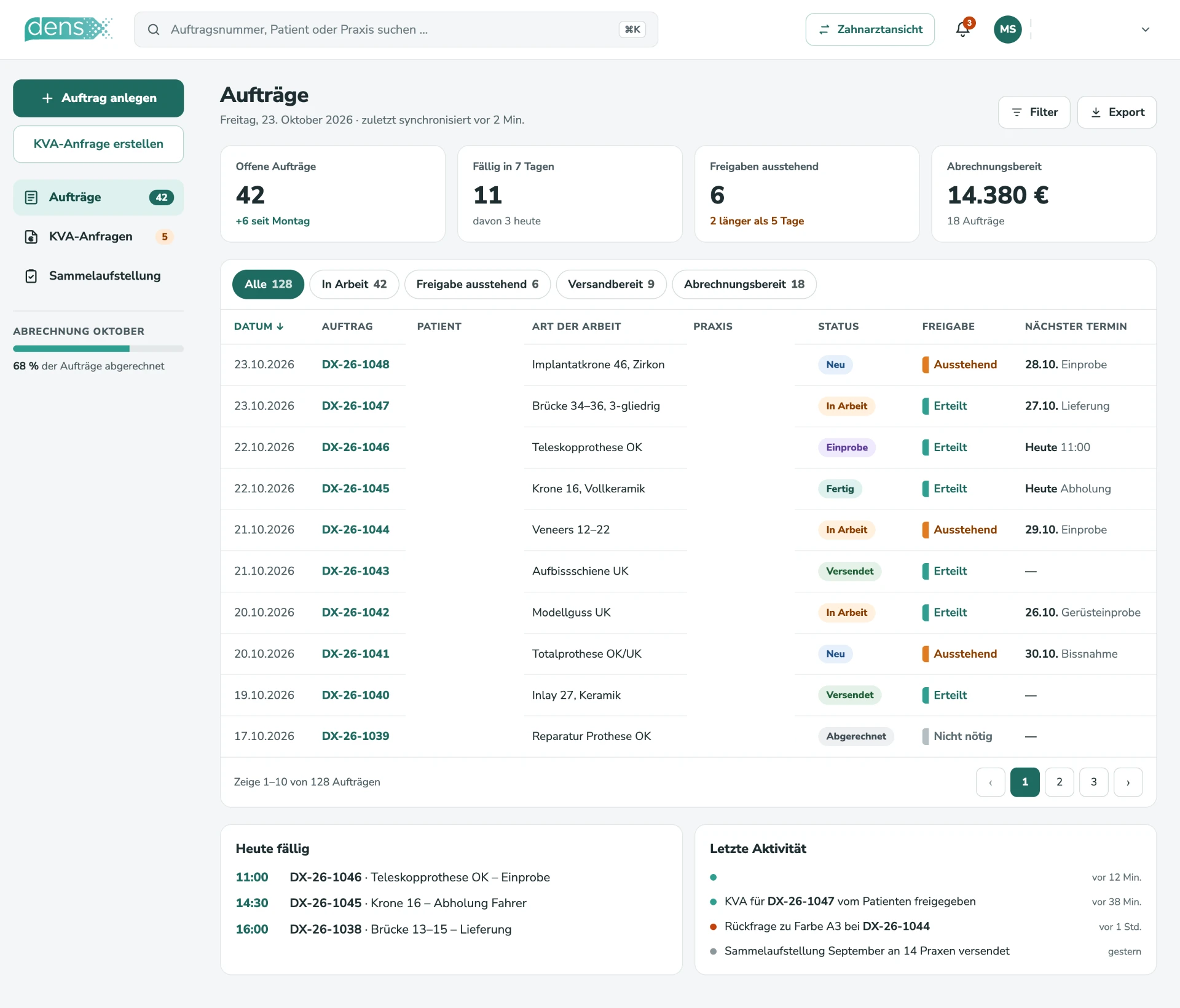
Task: Click the Fertig status badge
Action: pyautogui.click(x=840, y=489)
